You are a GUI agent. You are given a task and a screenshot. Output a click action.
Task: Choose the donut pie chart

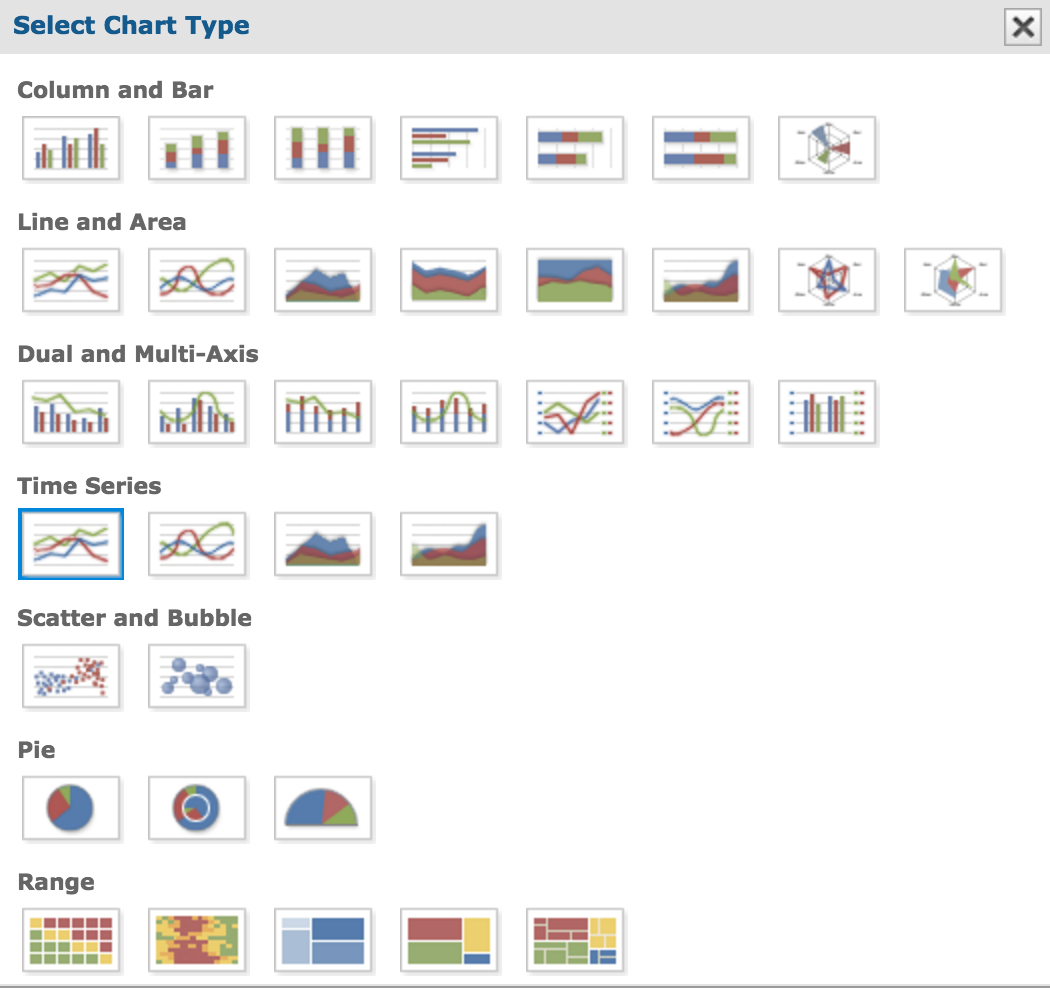point(197,808)
